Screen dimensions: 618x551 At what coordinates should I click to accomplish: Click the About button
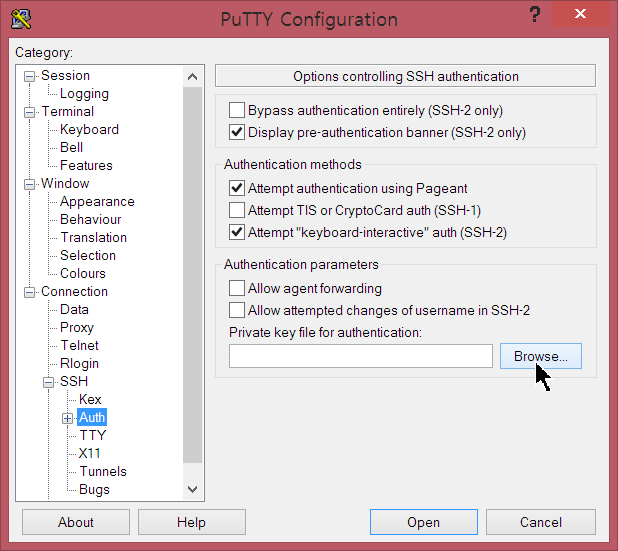point(76,522)
